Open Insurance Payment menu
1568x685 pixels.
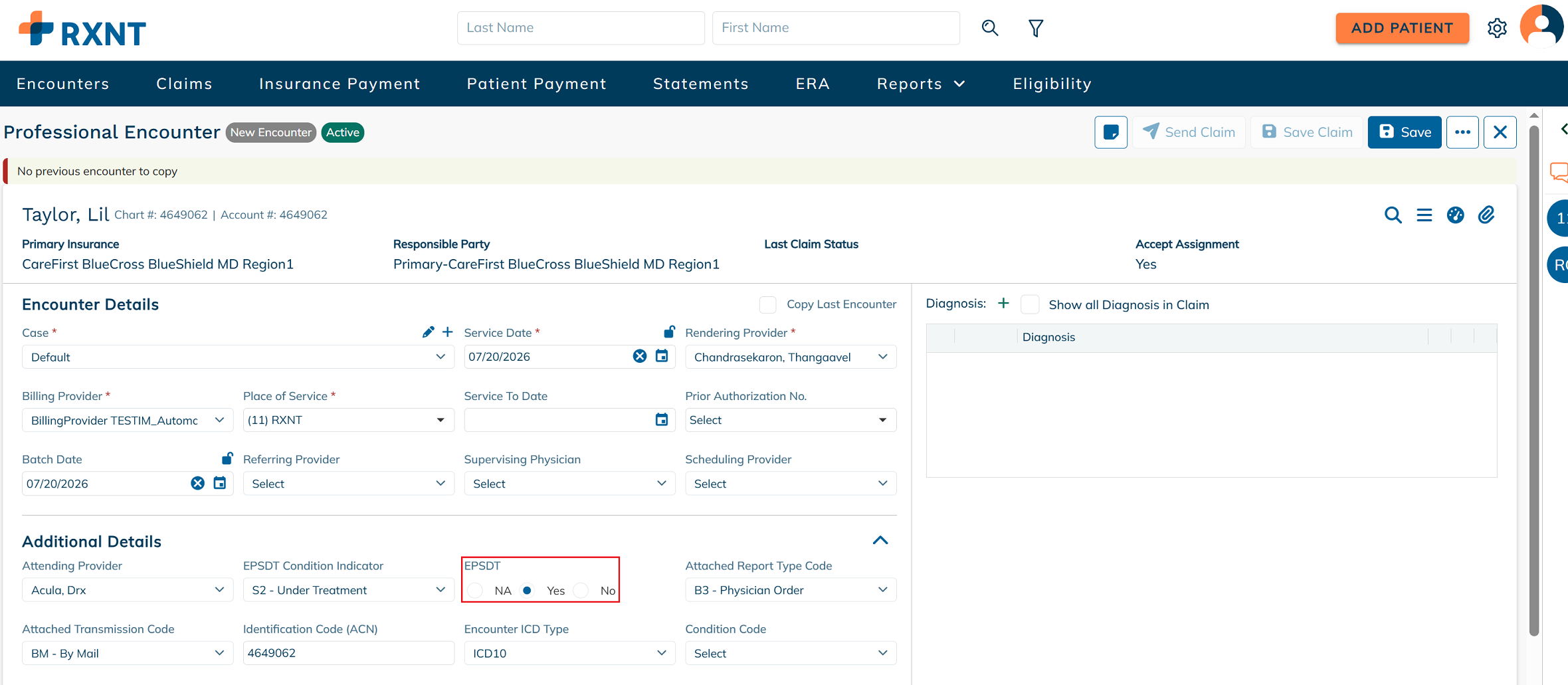(x=340, y=84)
